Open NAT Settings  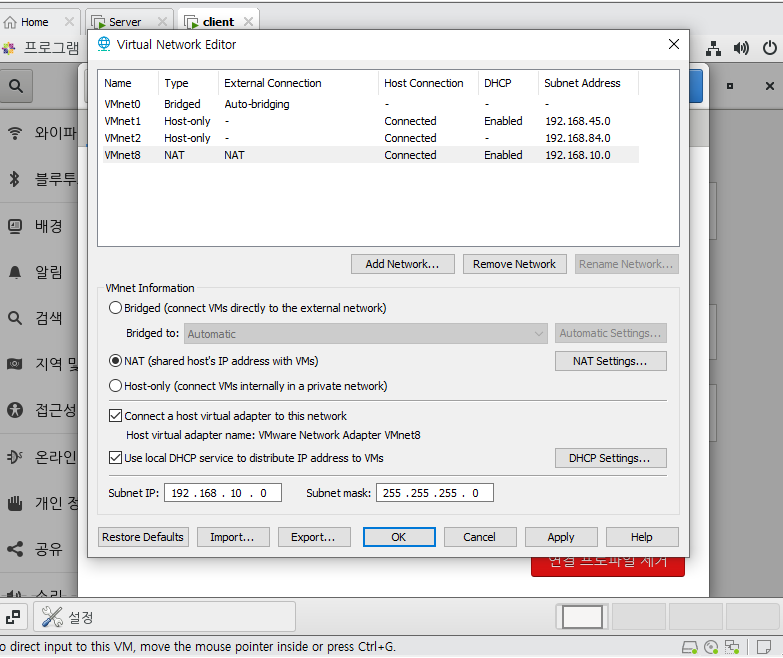610,361
